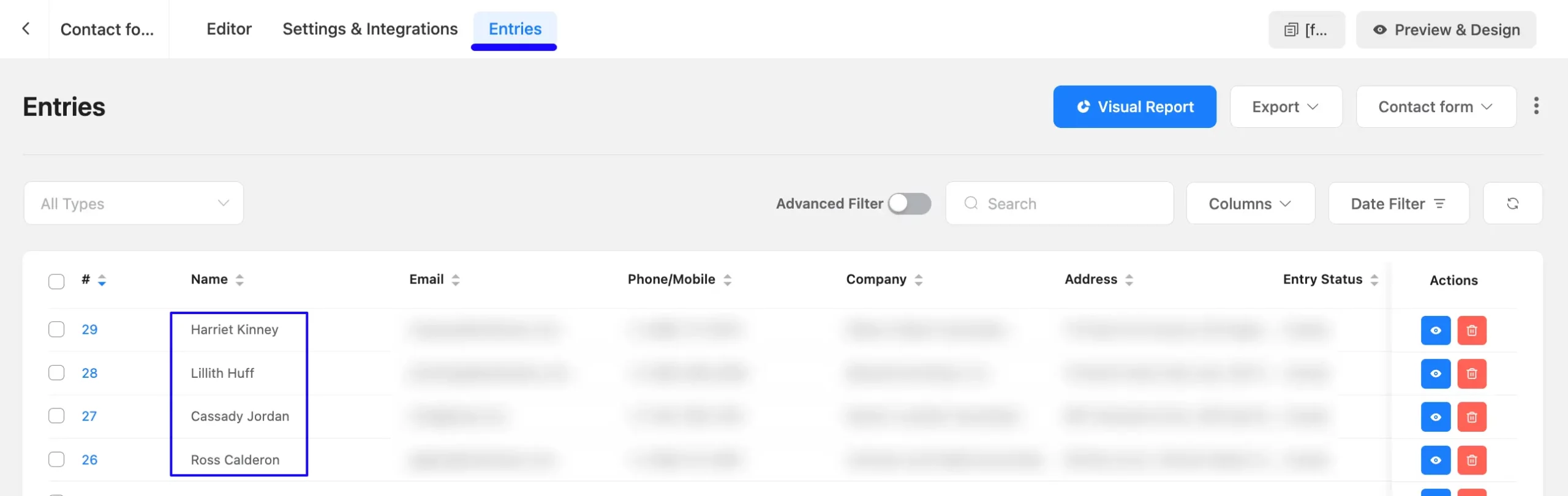Tick the select-all header checkbox

coord(56,281)
